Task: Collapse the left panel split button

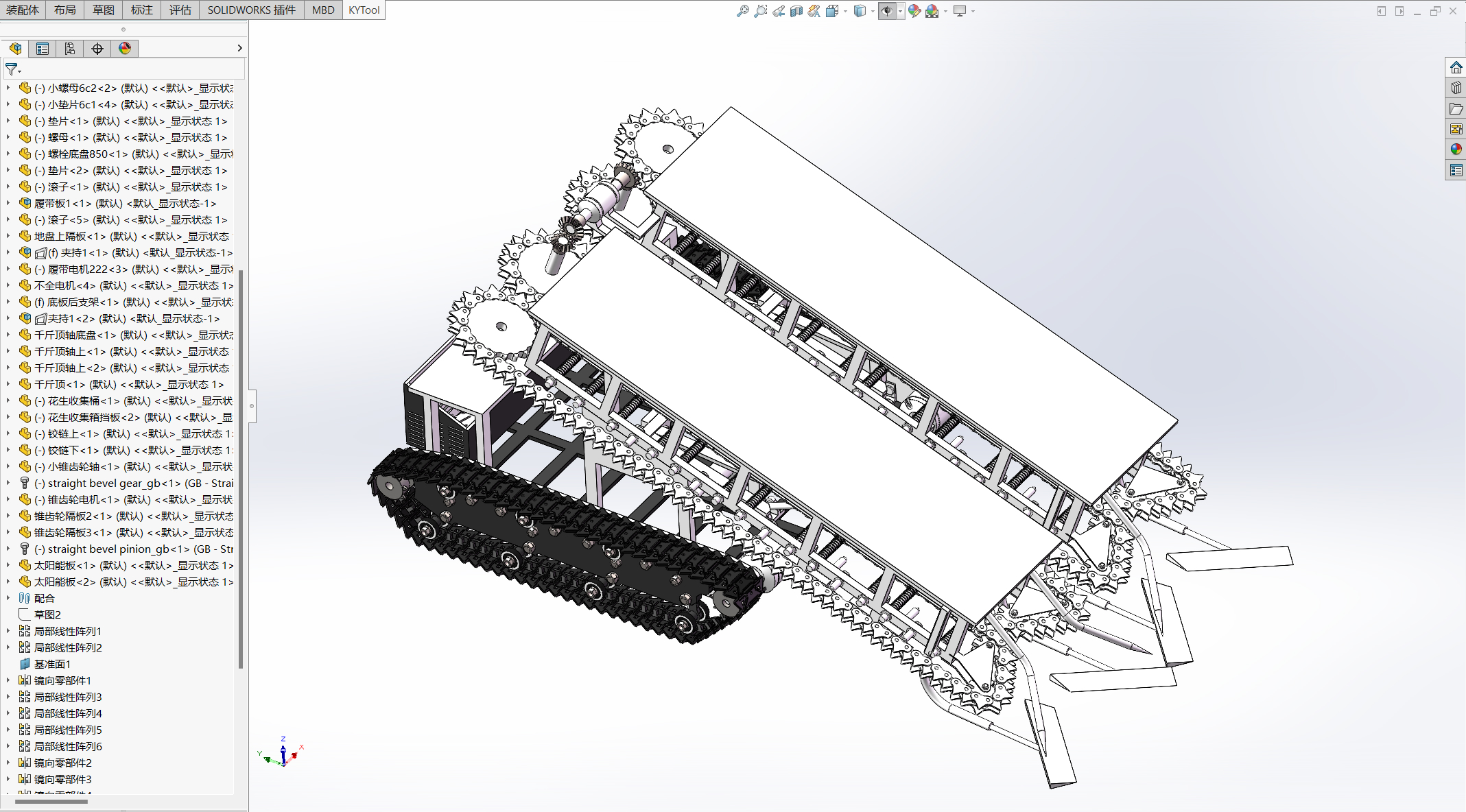Action: point(1382,11)
